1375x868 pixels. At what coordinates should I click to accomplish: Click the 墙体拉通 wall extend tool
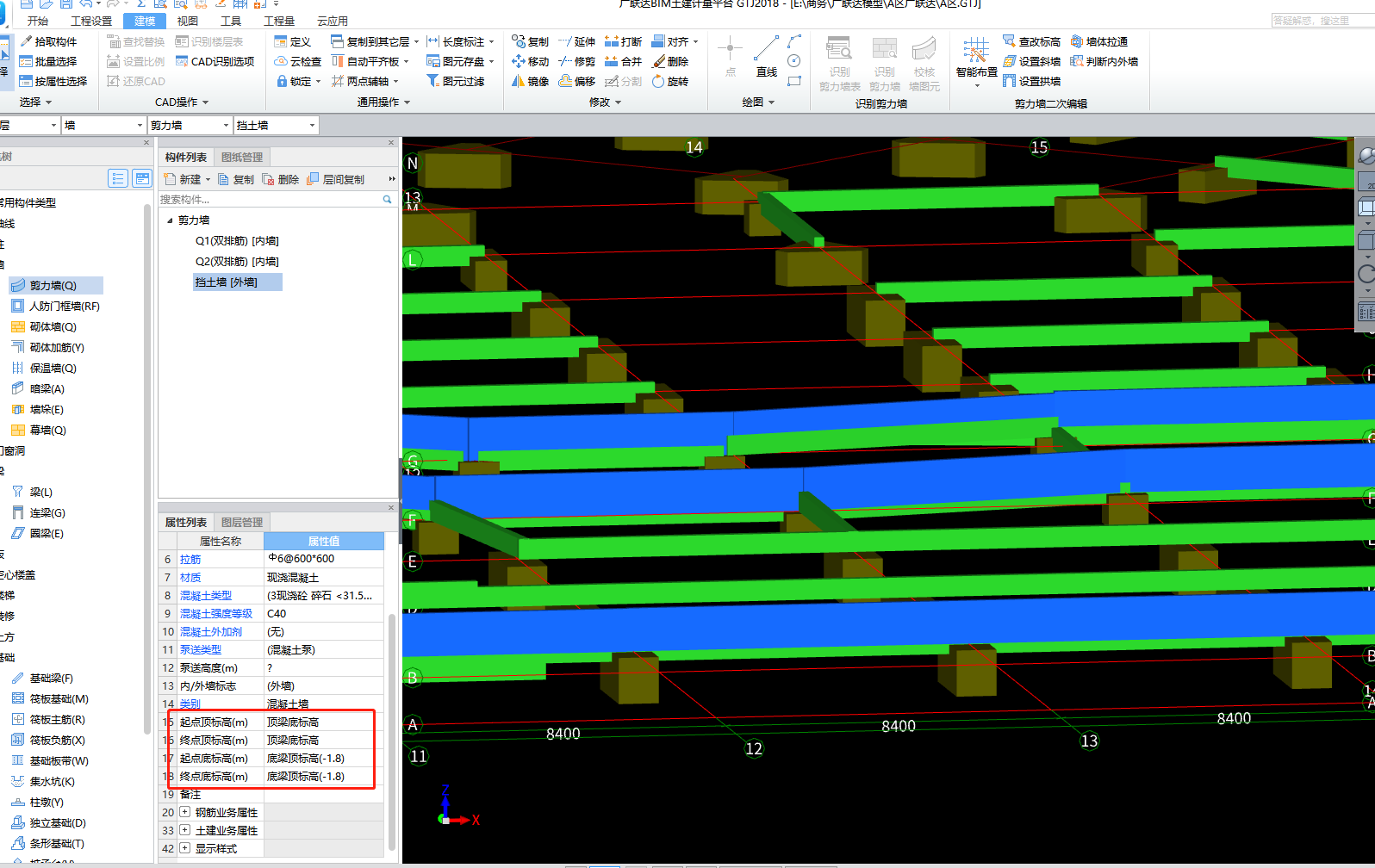pyautogui.click(x=1098, y=41)
